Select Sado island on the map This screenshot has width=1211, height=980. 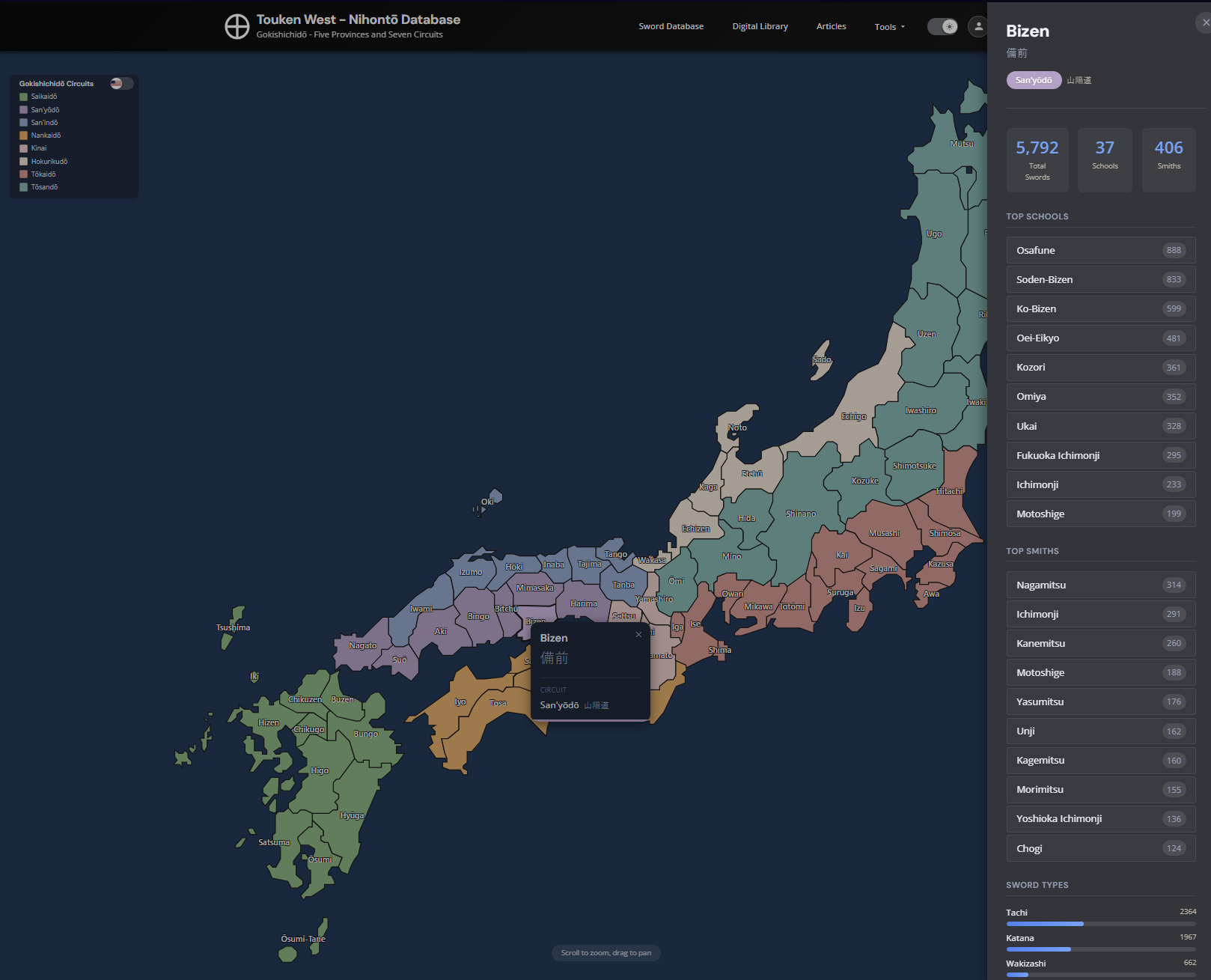(x=821, y=361)
